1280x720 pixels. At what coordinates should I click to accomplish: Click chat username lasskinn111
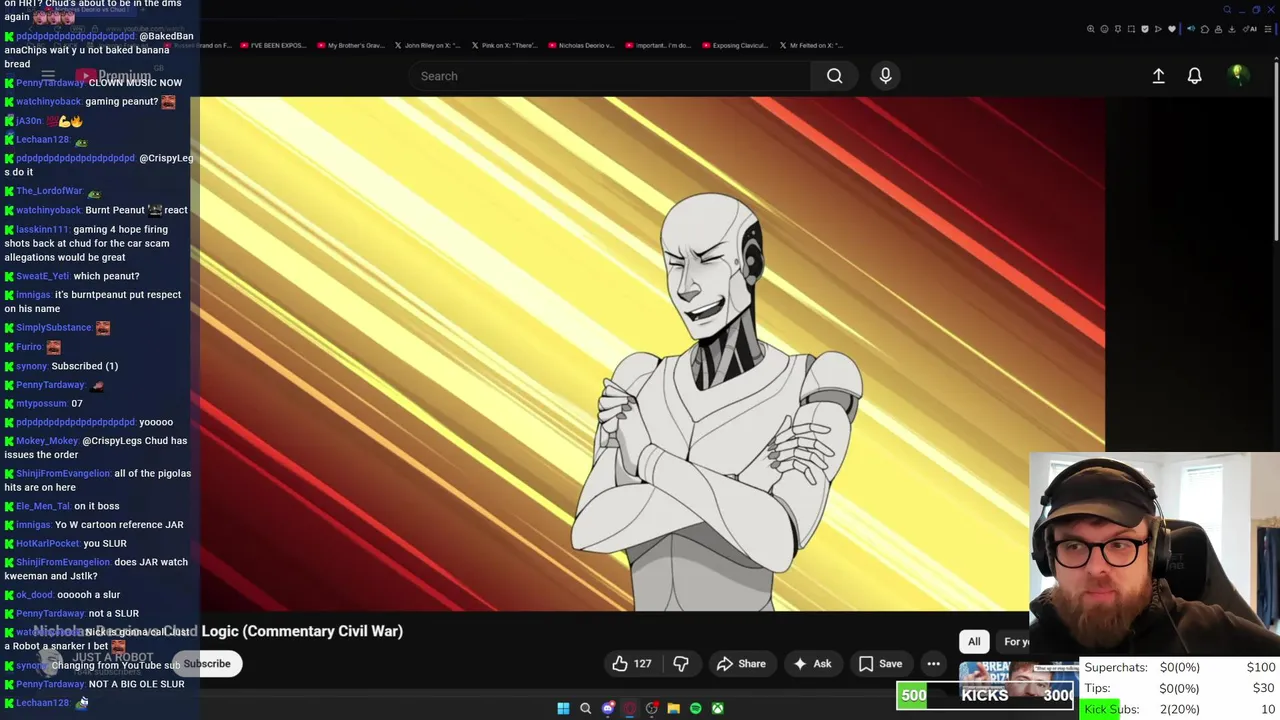pos(42,230)
